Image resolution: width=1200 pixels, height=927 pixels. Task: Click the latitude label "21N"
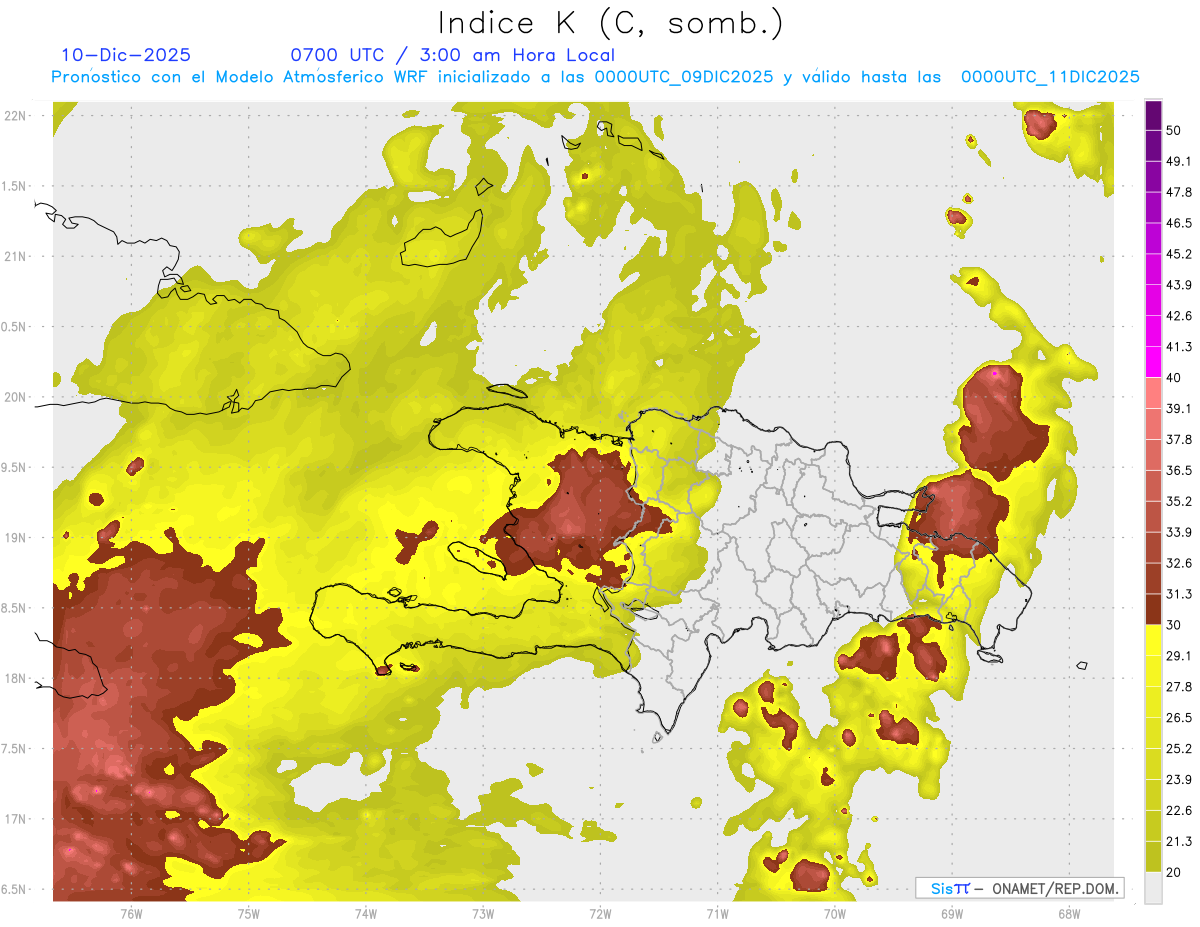[x=17, y=256]
